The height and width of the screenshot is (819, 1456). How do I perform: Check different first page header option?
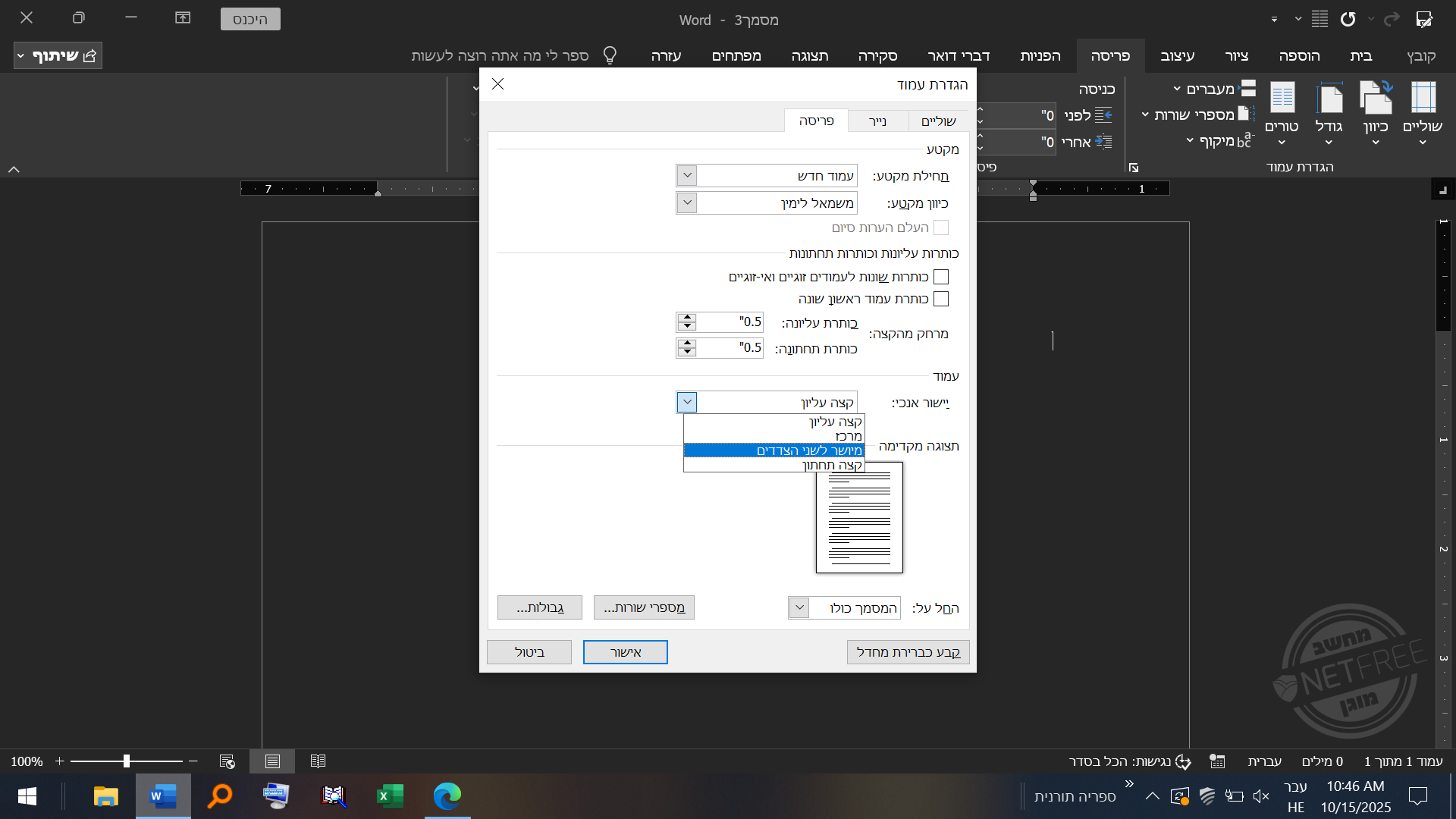941,299
